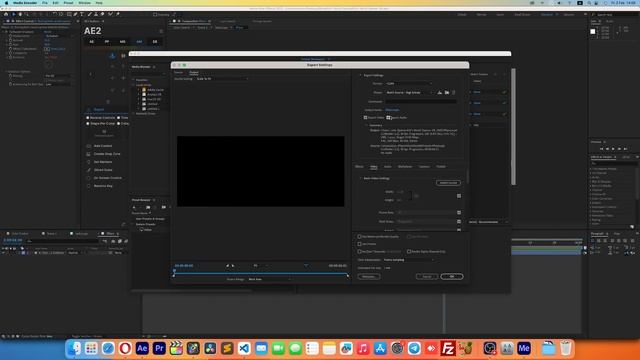Open Final Cut Pro from the Dock
This screenshot has width=640, height=360.
point(176,348)
